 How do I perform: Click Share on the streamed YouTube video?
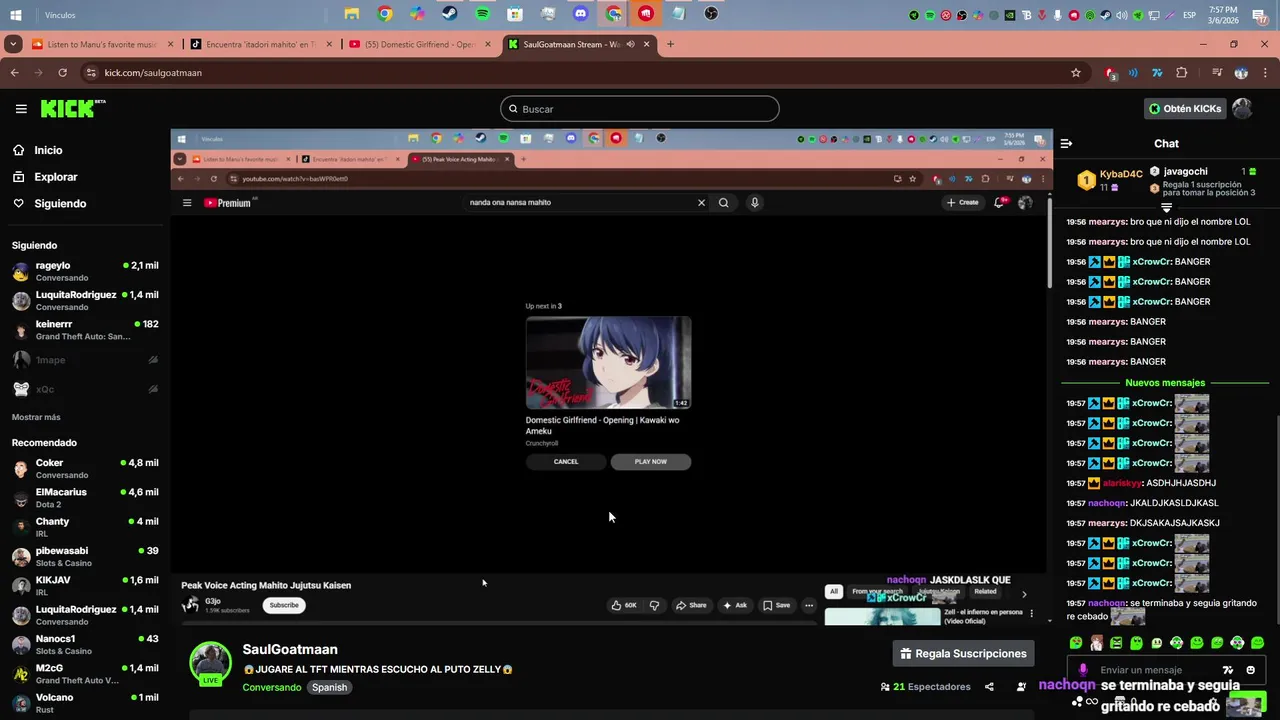691,605
